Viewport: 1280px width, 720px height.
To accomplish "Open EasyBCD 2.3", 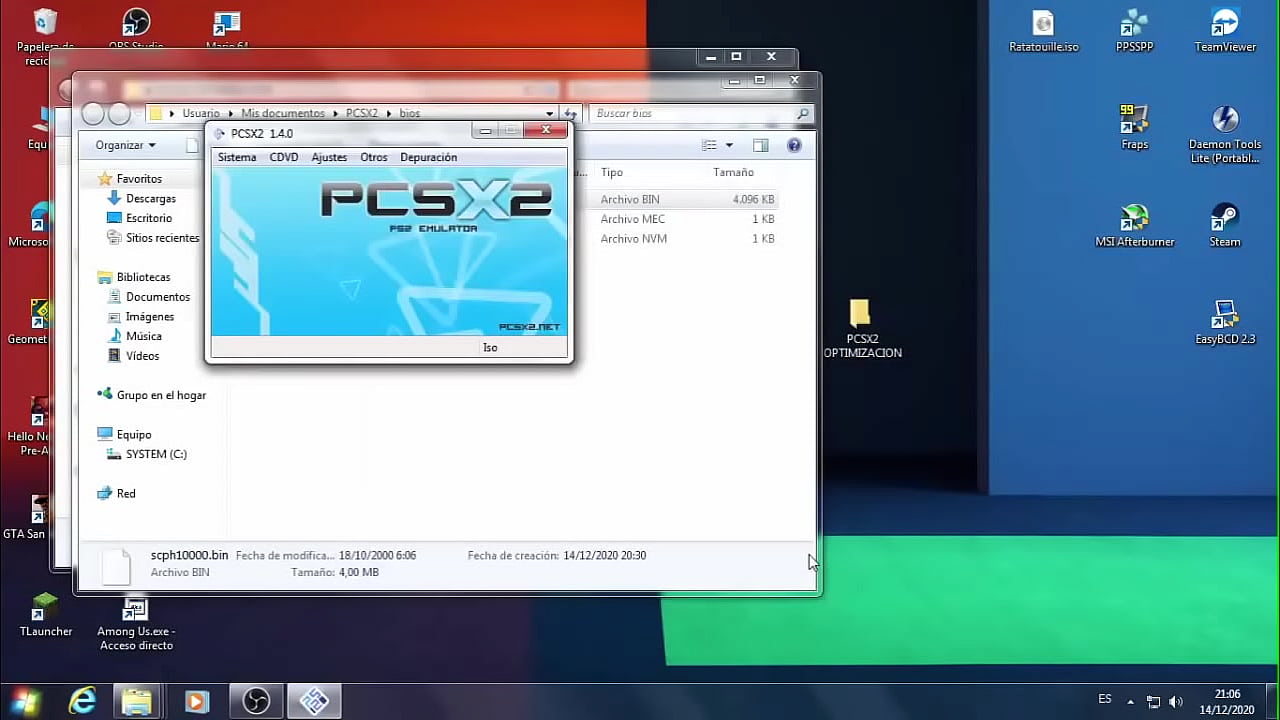I will [1224, 318].
